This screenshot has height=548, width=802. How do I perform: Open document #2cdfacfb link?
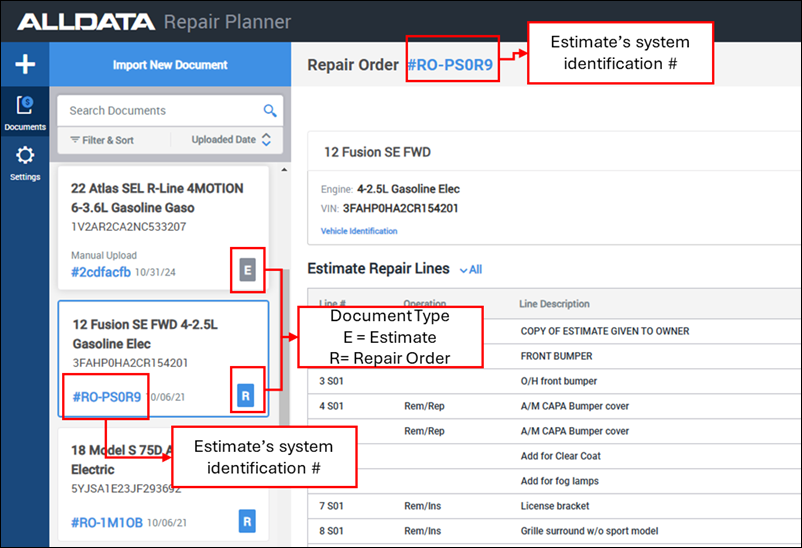tap(101, 272)
